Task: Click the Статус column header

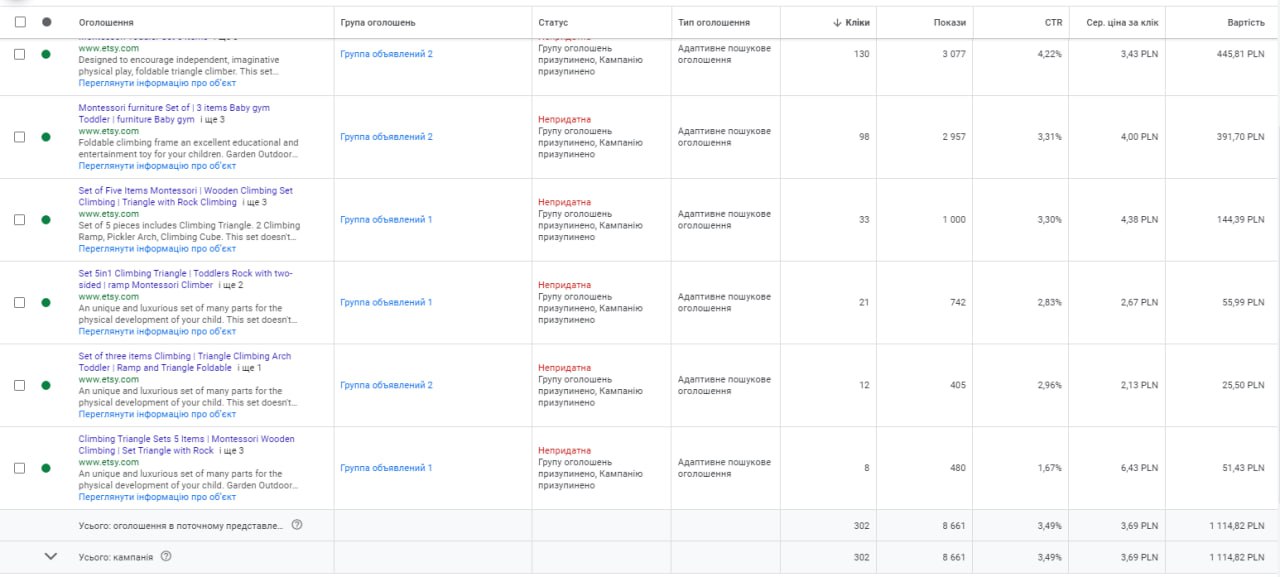Action: tap(553, 22)
